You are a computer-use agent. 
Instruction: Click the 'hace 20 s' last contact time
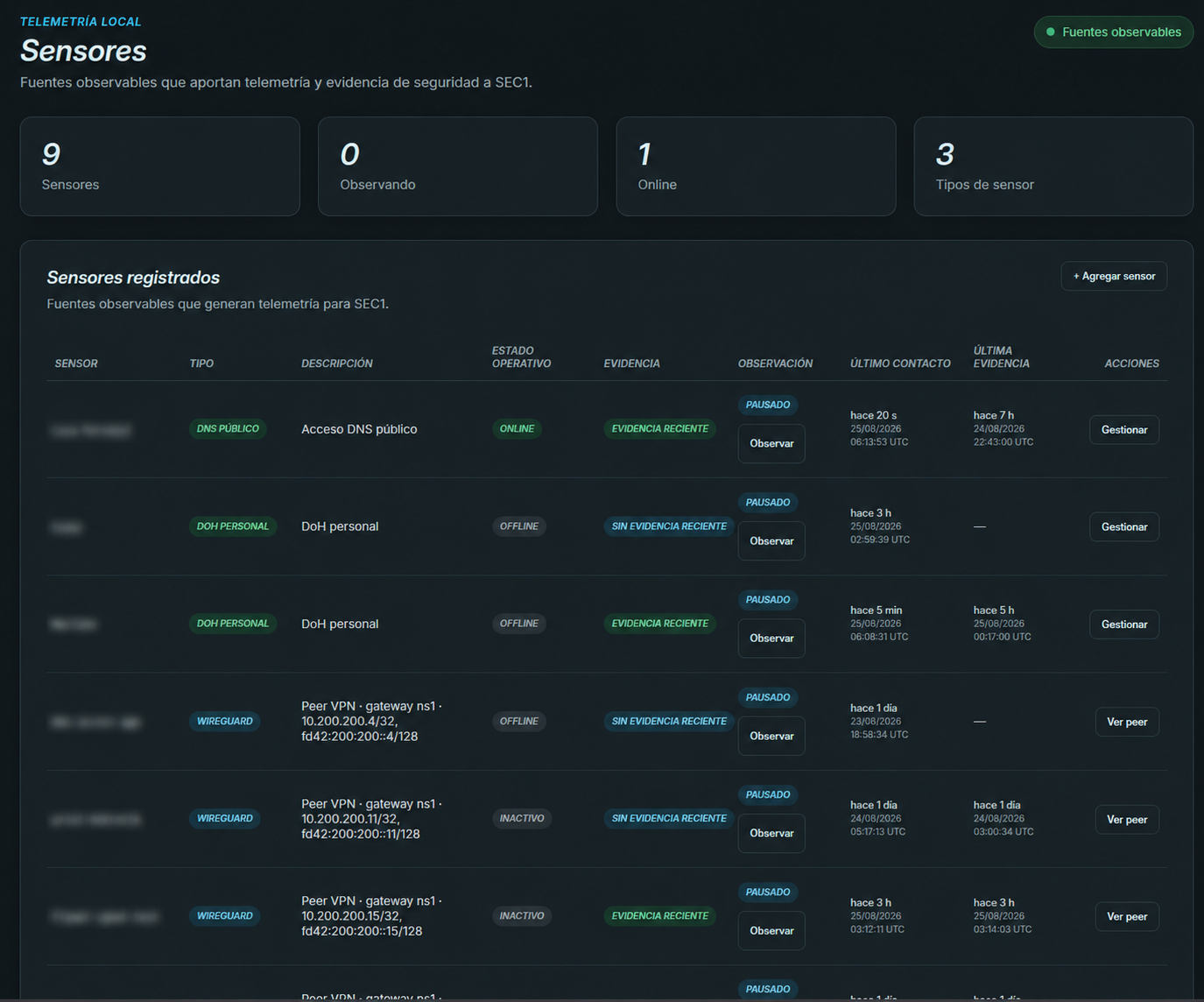click(874, 415)
